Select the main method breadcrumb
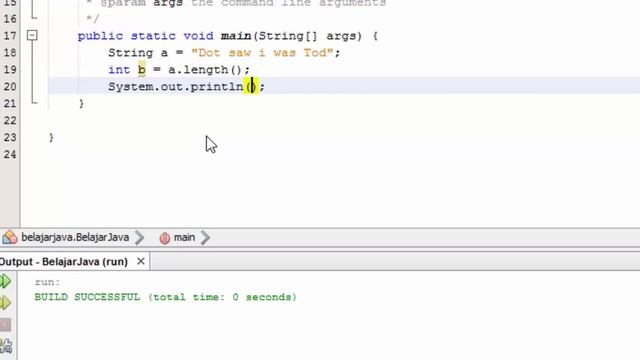The image size is (640, 360). [184, 237]
